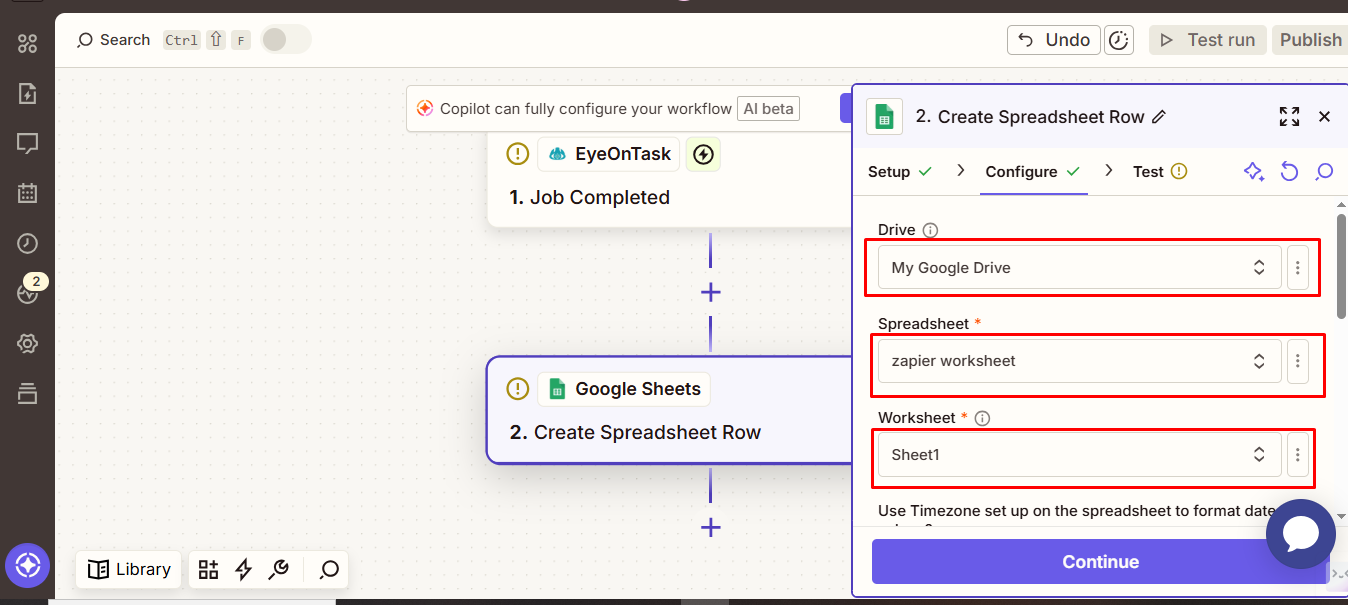This screenshot has height=605, width=1348.
Task: Click the Continue button
Action: [x=1099, y=562]
